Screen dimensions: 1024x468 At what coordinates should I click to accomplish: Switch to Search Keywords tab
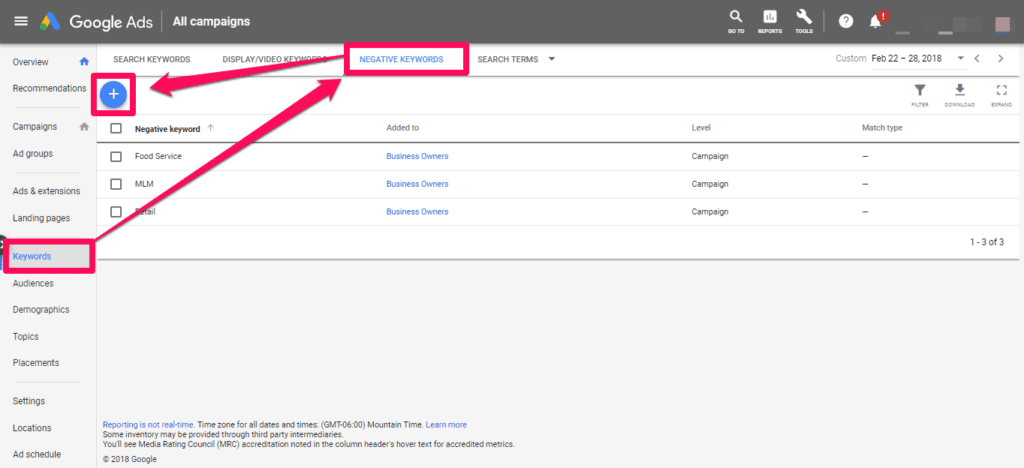pos(152,59)
